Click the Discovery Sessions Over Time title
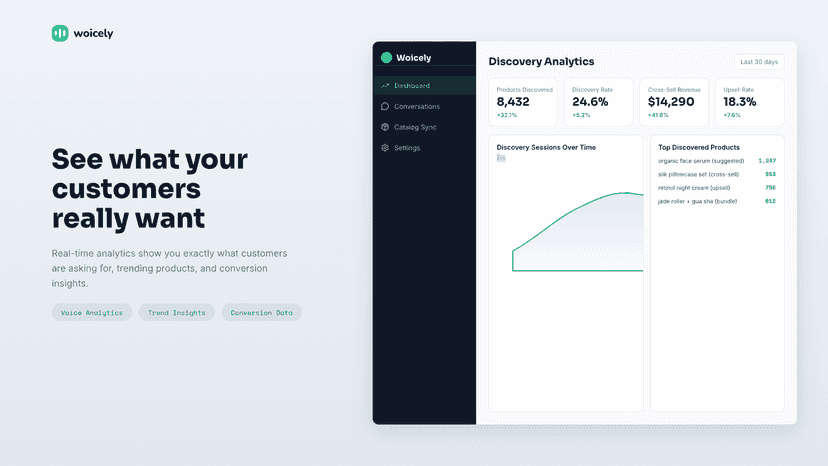Viewport: 828px width, 466px height. pyautogui.click(x=546, y=147)
